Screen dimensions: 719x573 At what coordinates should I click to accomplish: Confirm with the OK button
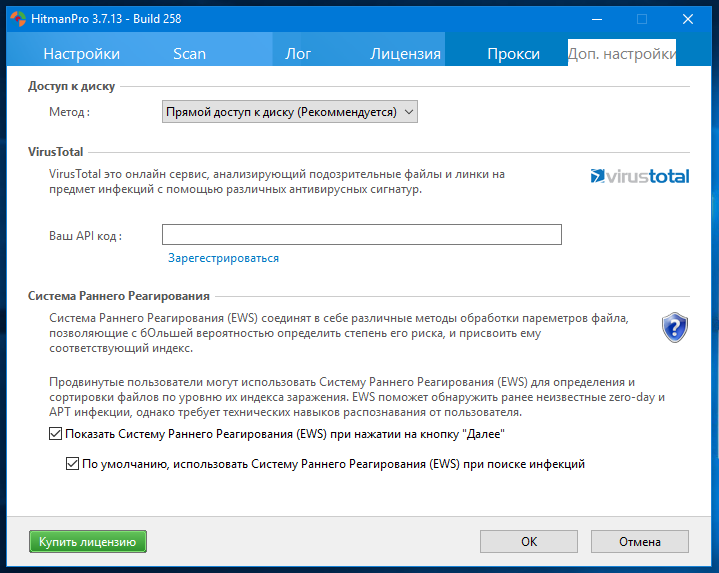point(529,542)
